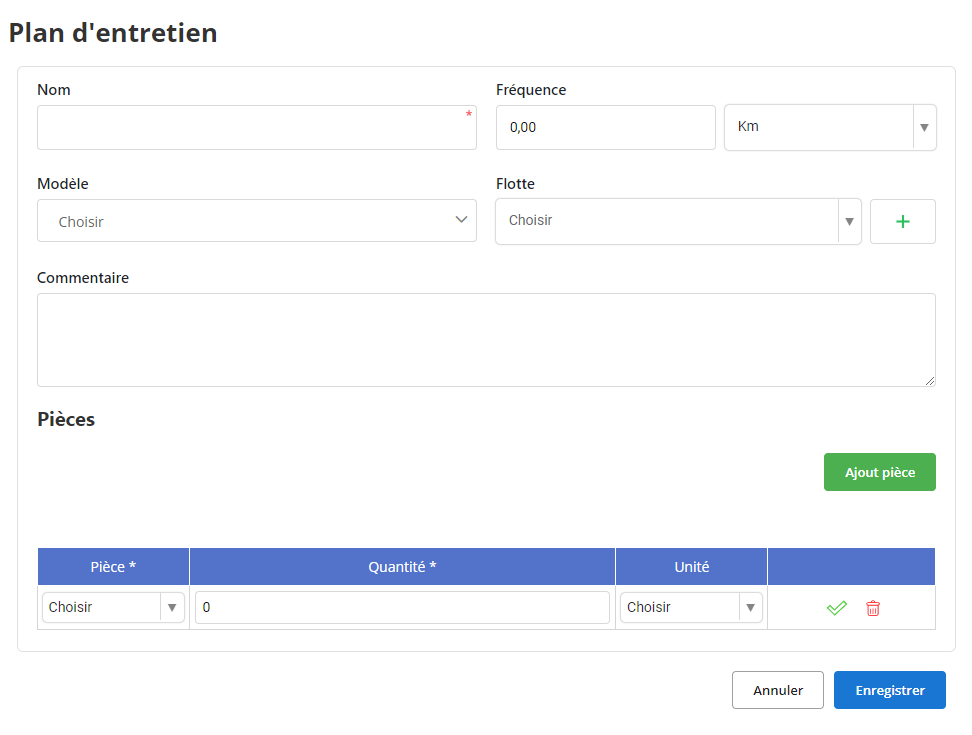
Task: Click the Nom input field
Action: pos(257,128)
